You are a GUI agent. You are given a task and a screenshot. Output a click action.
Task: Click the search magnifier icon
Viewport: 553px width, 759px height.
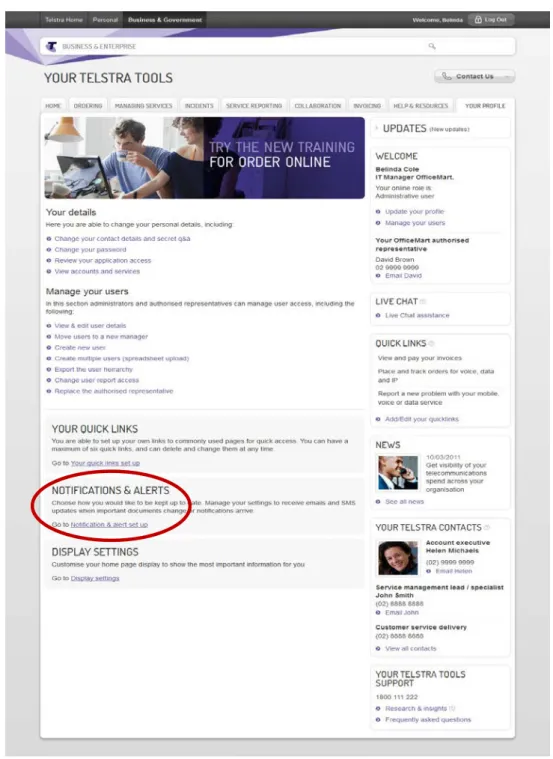(432, 46)
